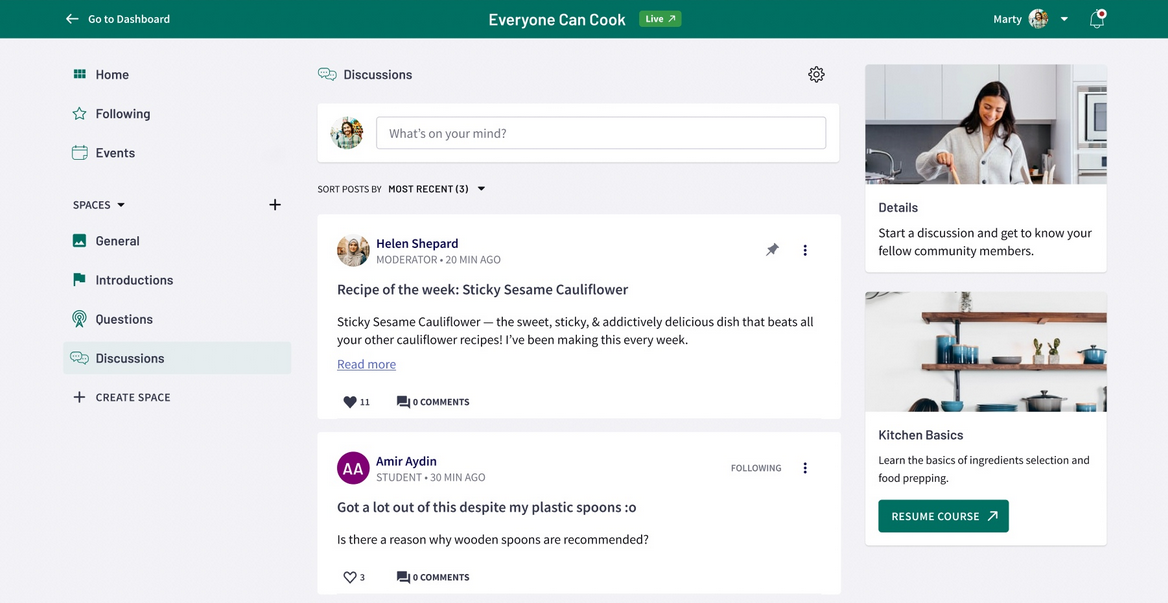Click the flag icon beside Introductions
Viewport: 1168px width, 603px height.
click(x=79, y=279)
